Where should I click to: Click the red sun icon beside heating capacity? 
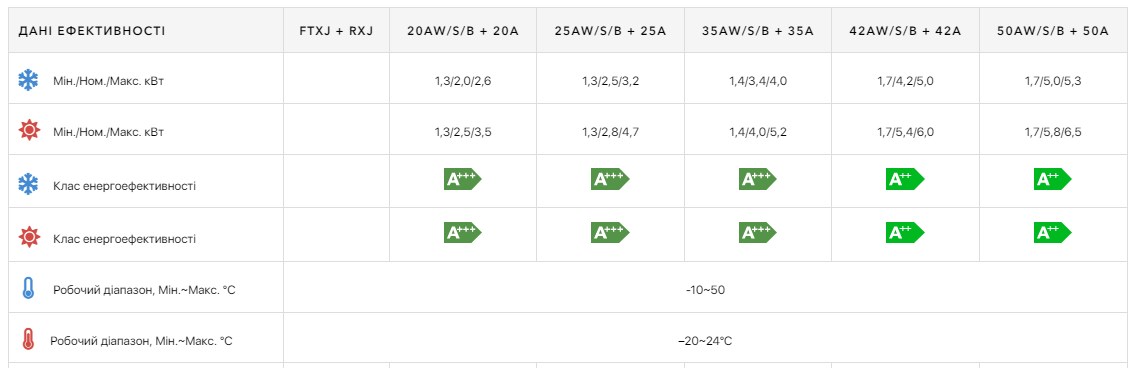[x=28, y=131]
